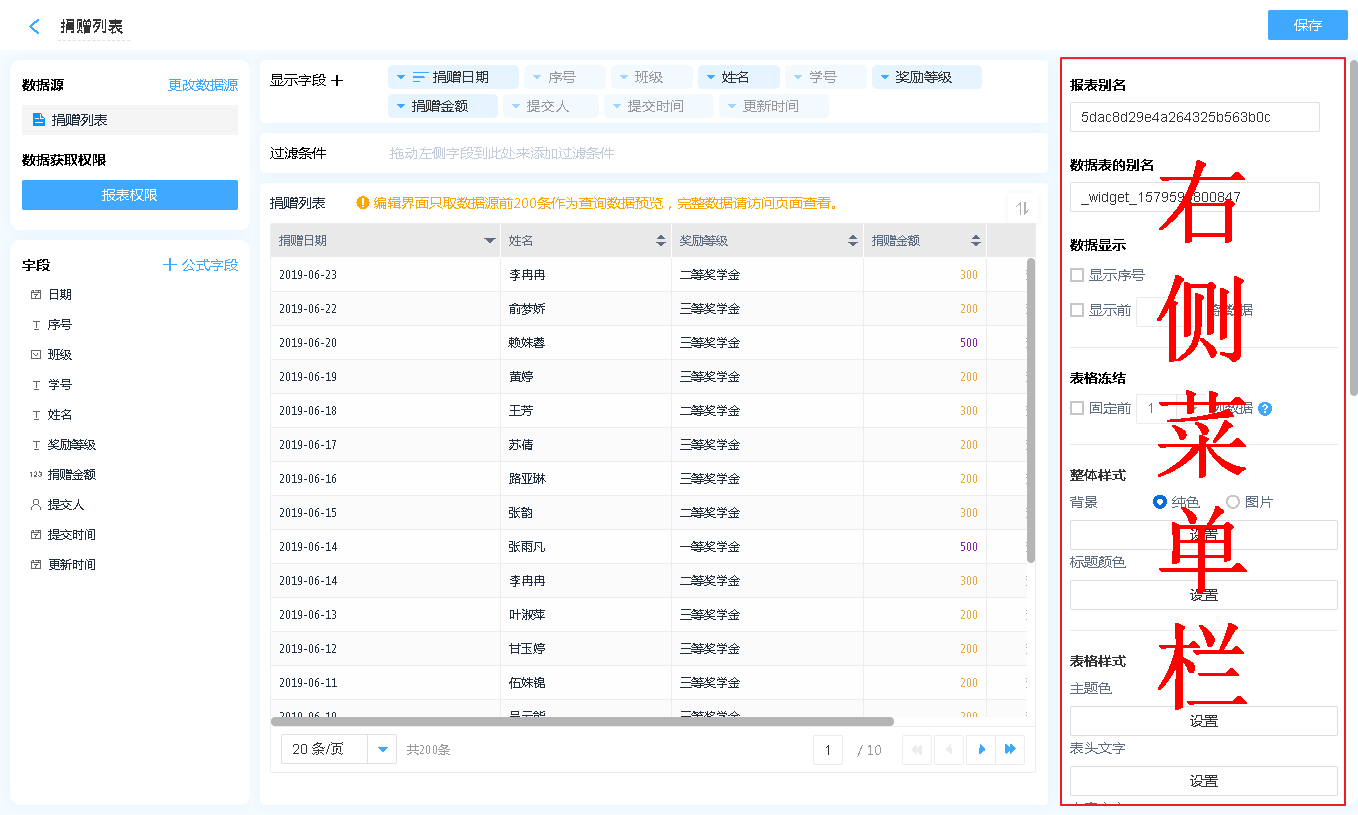Click the blue help icon in 表格冻结
The image size is (1358, 815).
(x=1265, y=409)
